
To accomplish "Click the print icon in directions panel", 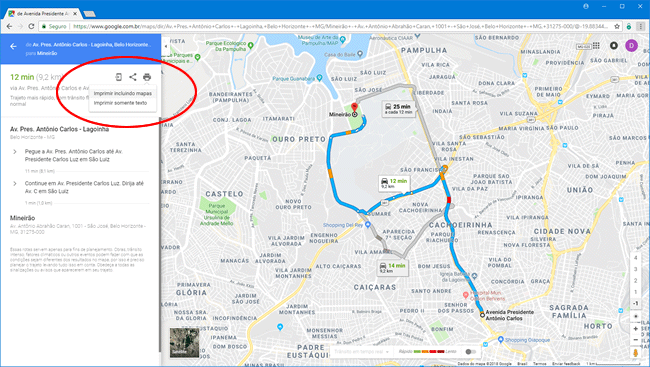I will 147,77.
